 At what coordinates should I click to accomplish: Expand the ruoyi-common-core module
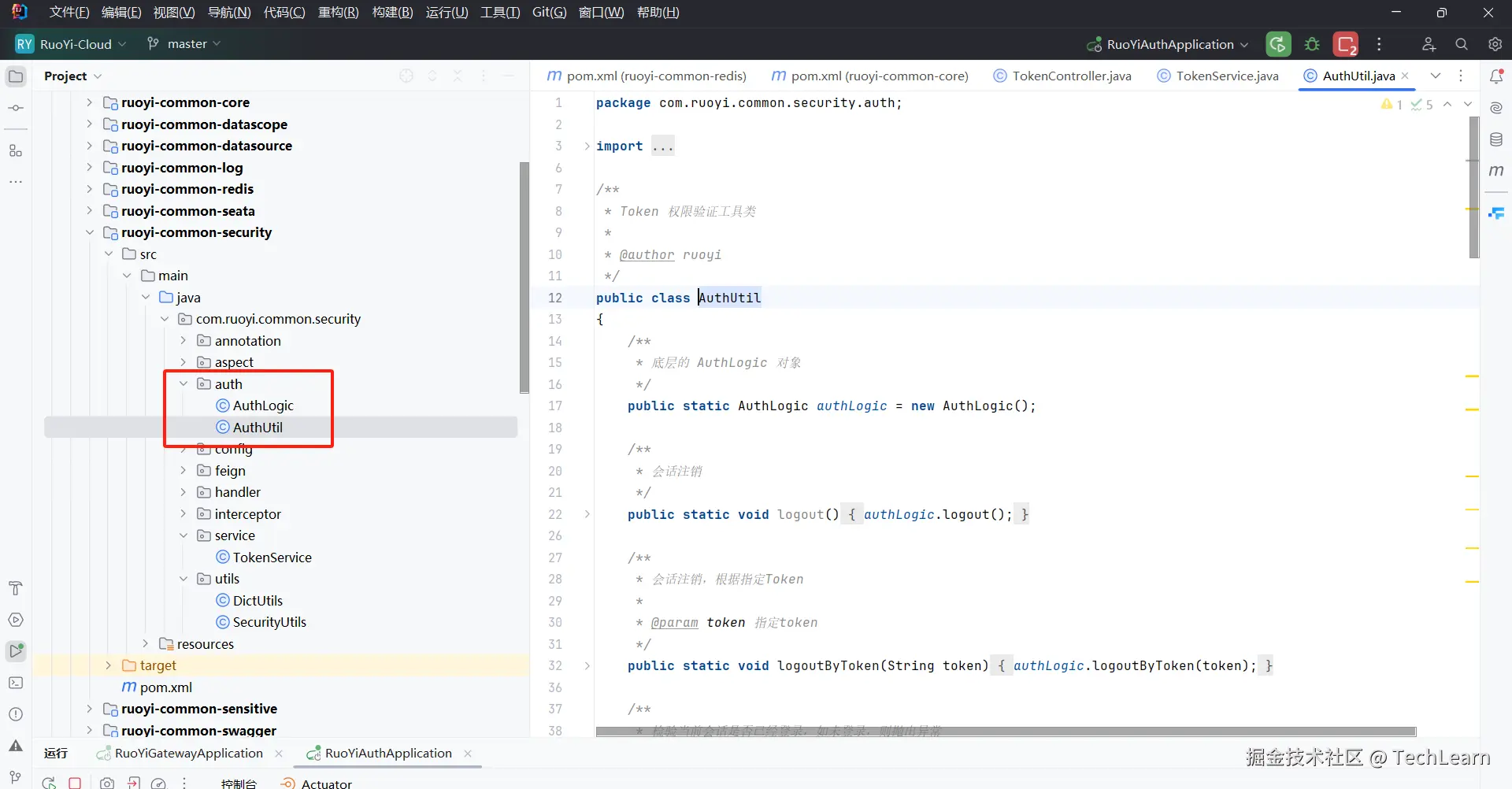pyautogui.click(x=90, y=102)
